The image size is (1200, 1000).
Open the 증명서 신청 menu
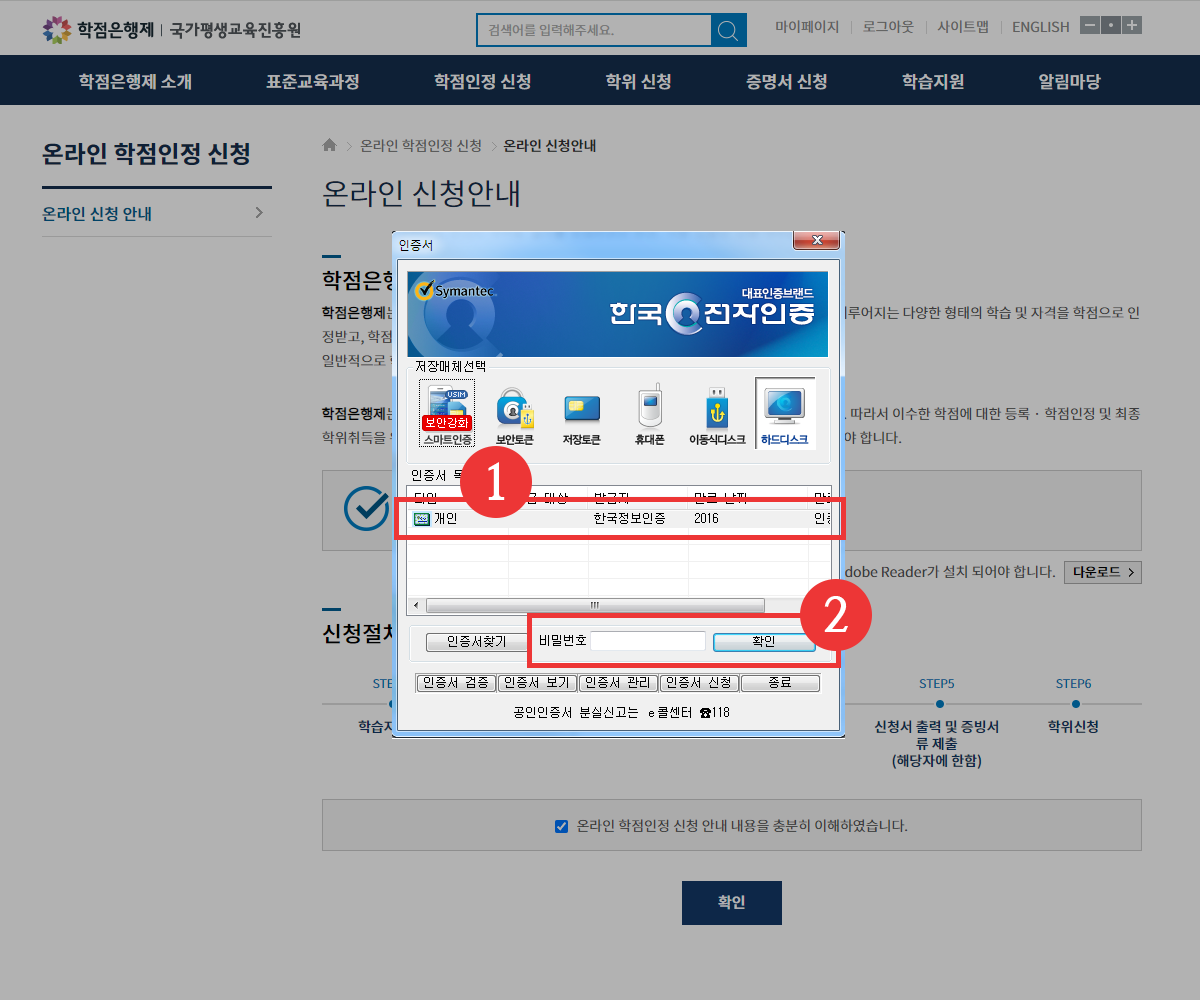click(786, 81)
